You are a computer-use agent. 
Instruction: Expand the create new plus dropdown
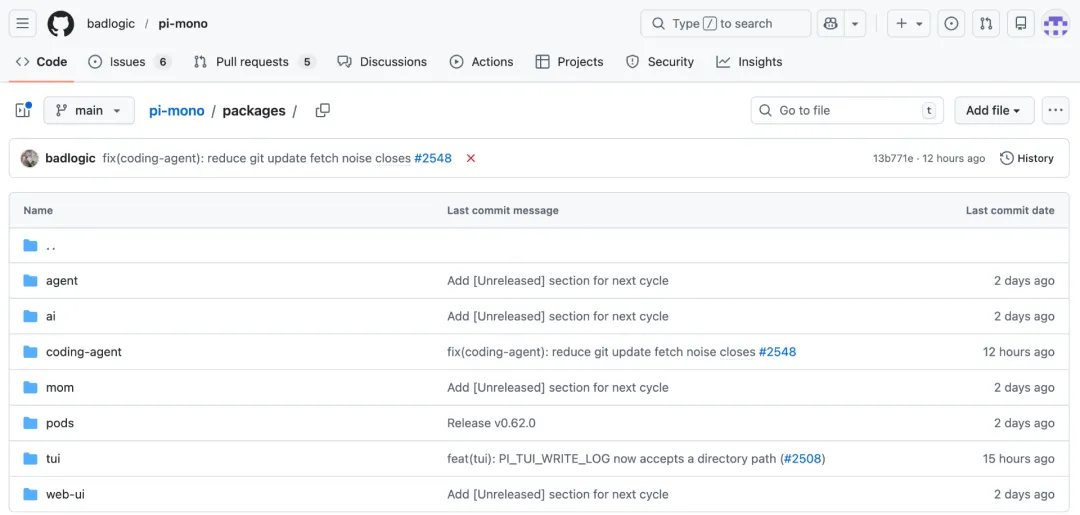click(x=909, y=23)
